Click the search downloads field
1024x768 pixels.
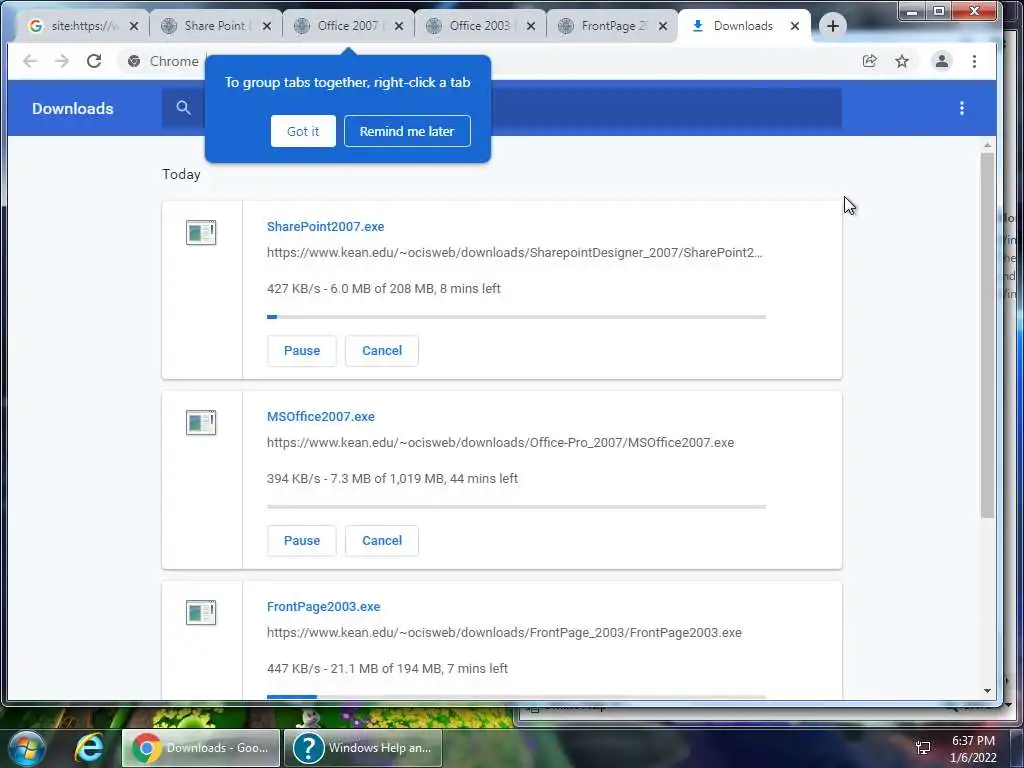click(502, 108)
